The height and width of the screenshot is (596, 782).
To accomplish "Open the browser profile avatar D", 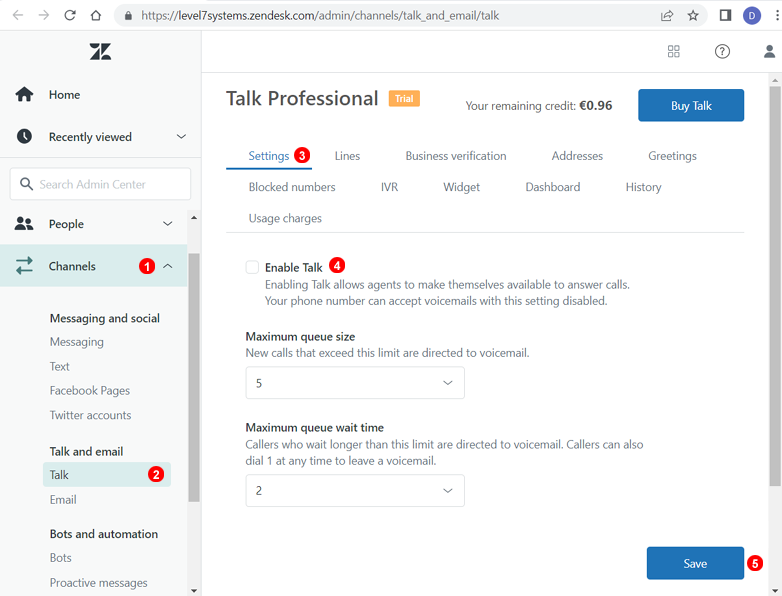I will click(752, 15).
